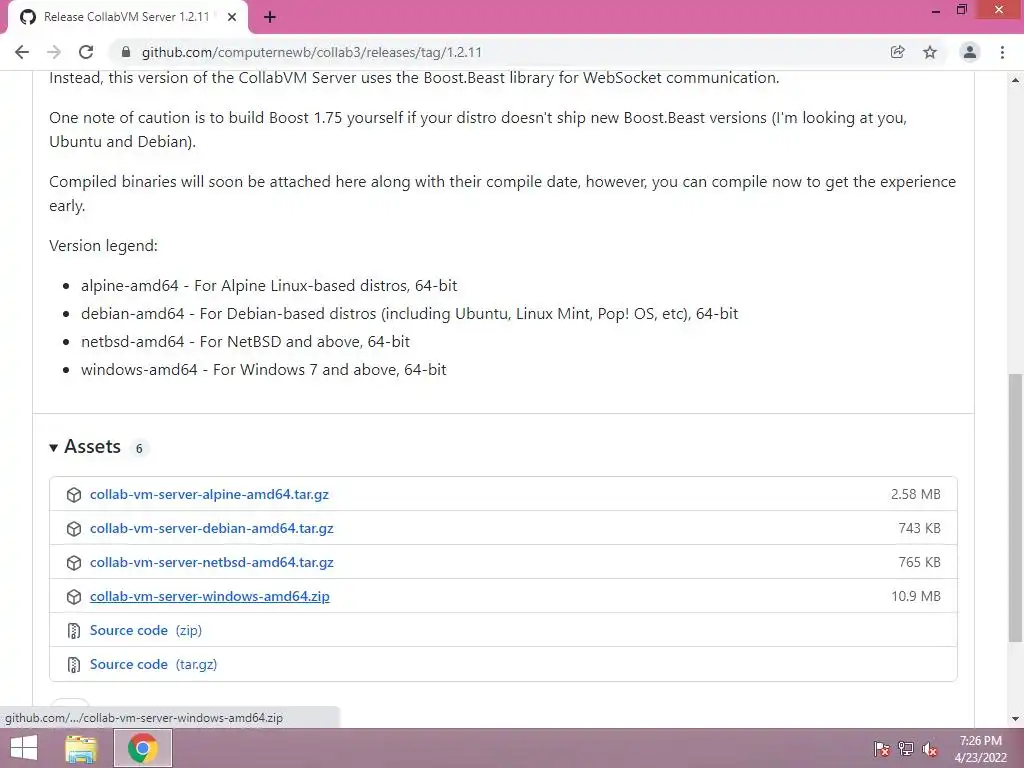This screenshot has height=768, width=1024.
Task: Click the 765 KB file size text
Action: pyautogui.click(x=920, y=562)
